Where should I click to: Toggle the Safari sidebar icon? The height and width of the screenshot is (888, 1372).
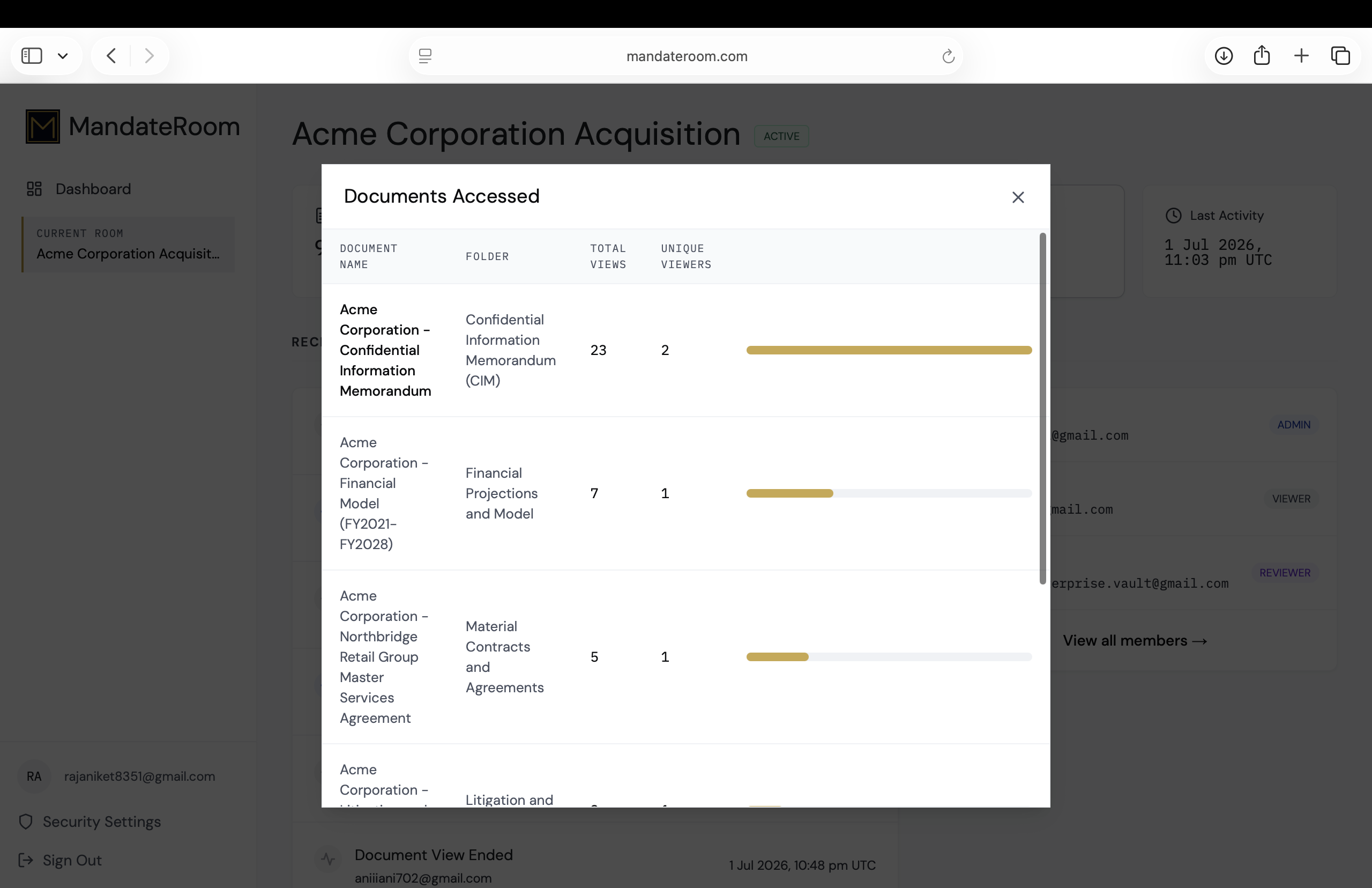[32, 56]
